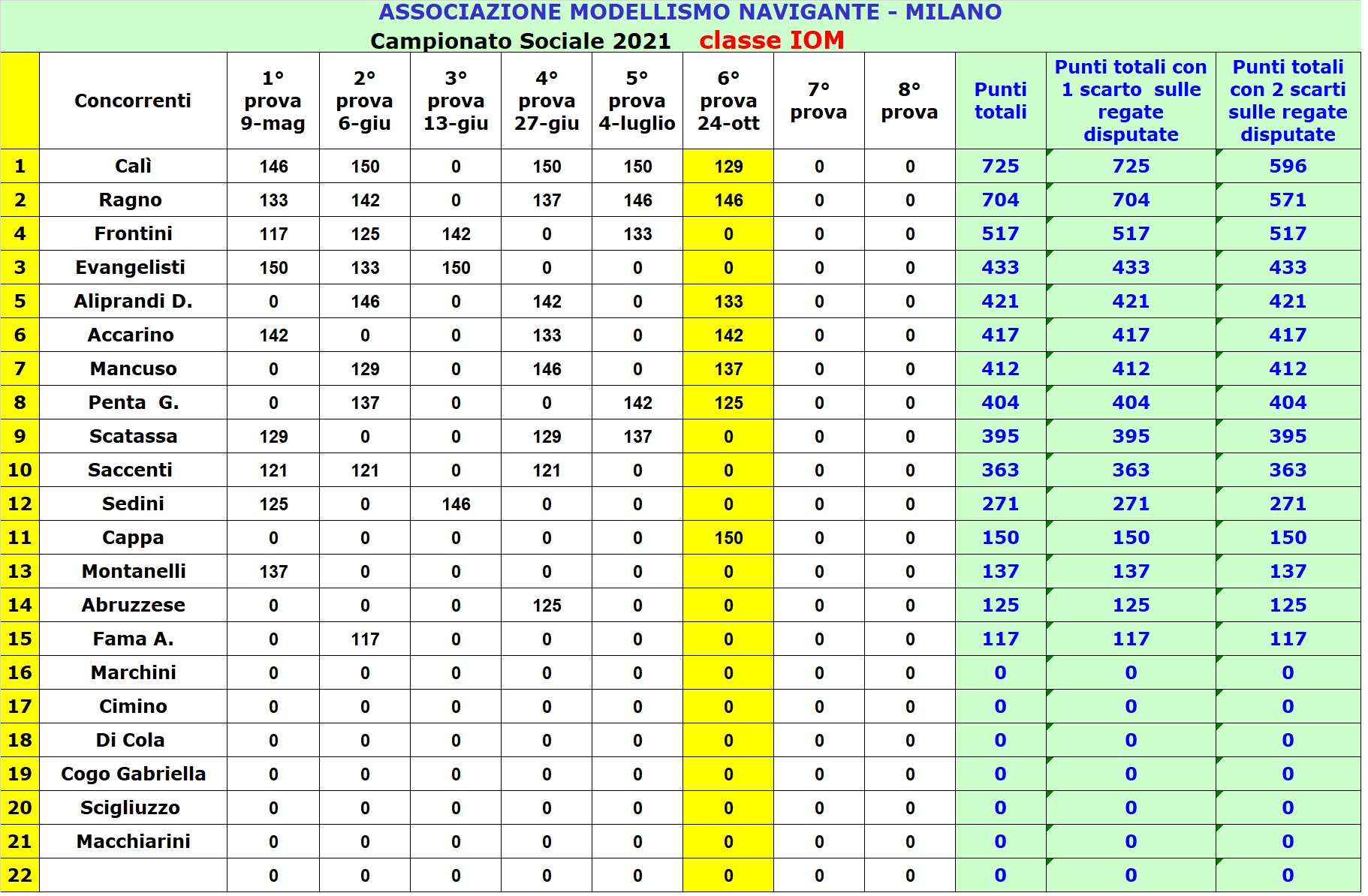Select competitor name 'Cogo Gabriella'
Screen dimensions: 1368x896
pyautogui.click(x=133, y=774)
